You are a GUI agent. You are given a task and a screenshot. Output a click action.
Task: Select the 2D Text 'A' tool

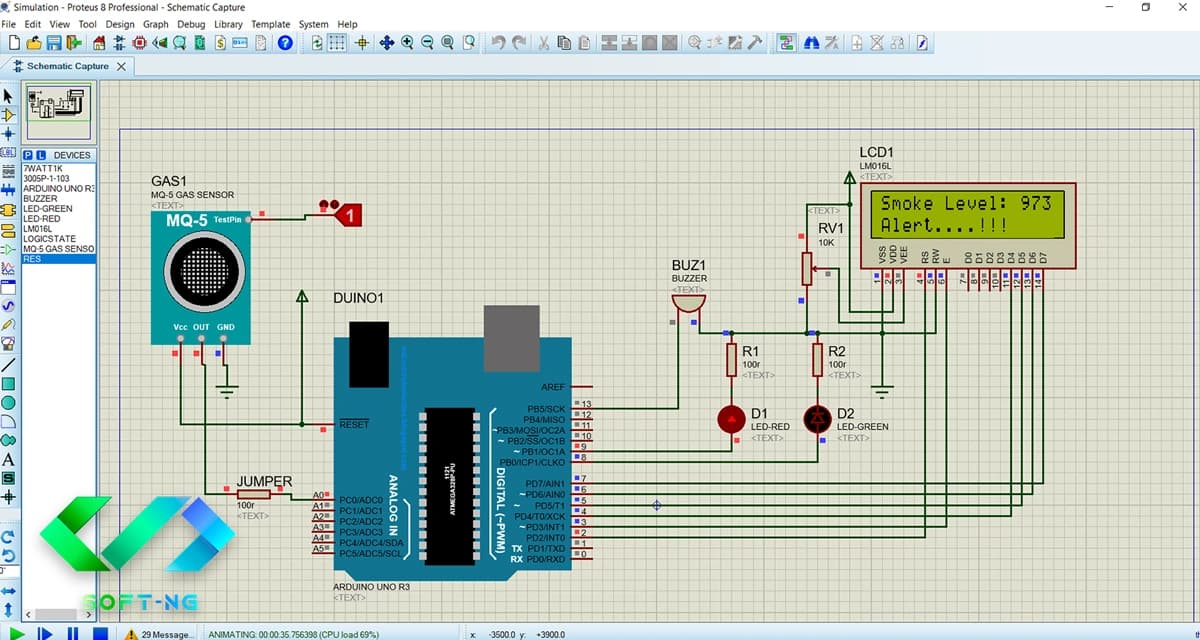pos(9,459)
